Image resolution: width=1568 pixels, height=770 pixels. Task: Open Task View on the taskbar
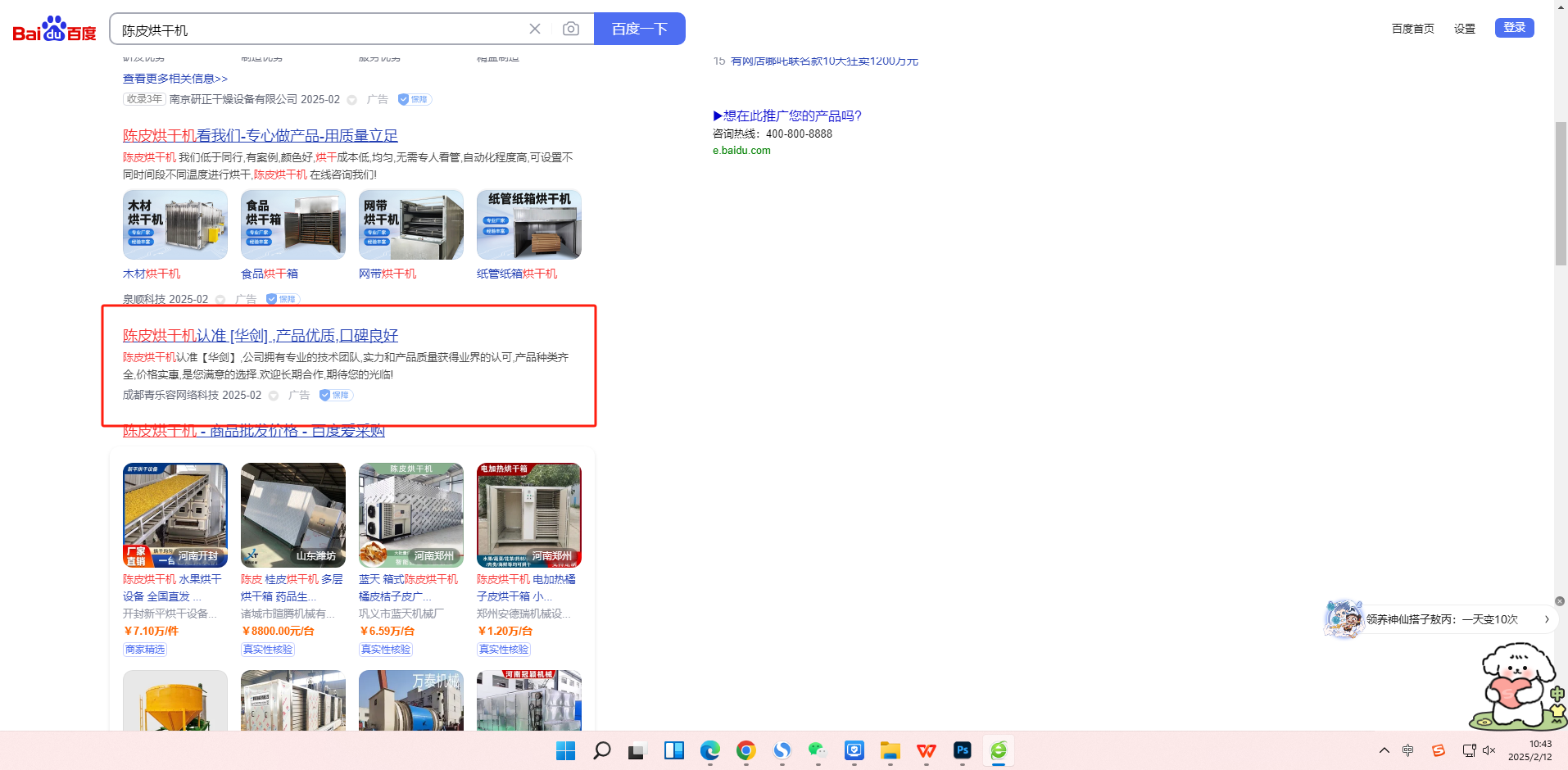tap(637, 750)
